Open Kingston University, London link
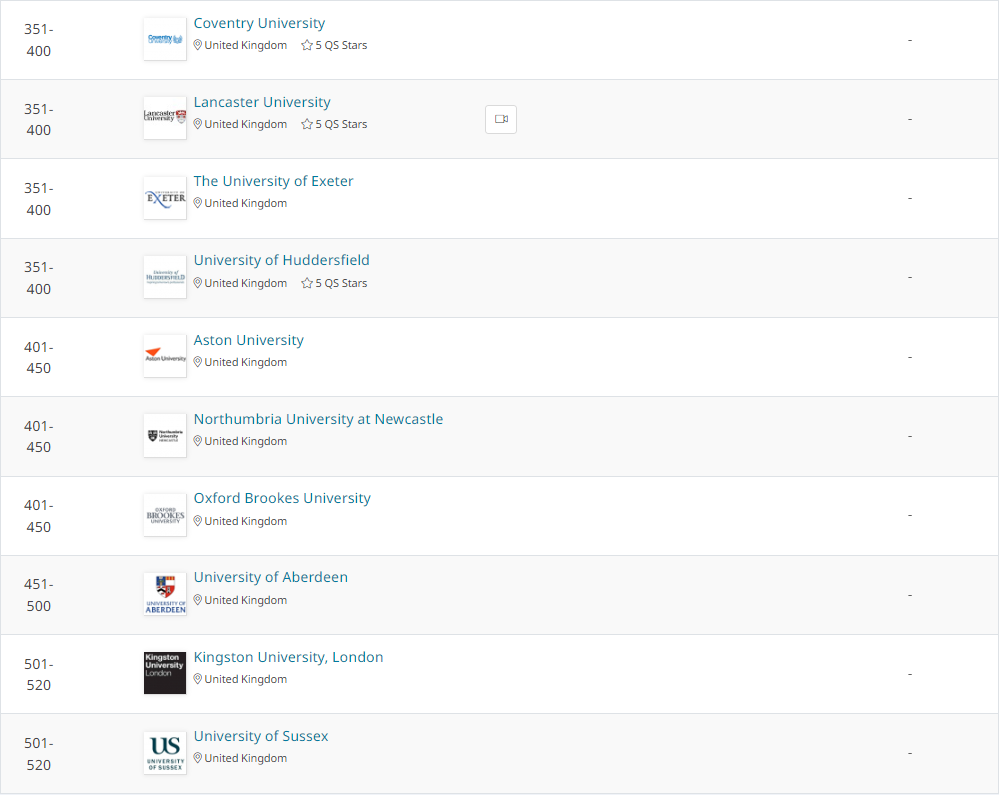This screenshot has height=795, width=999. (289, 657)
